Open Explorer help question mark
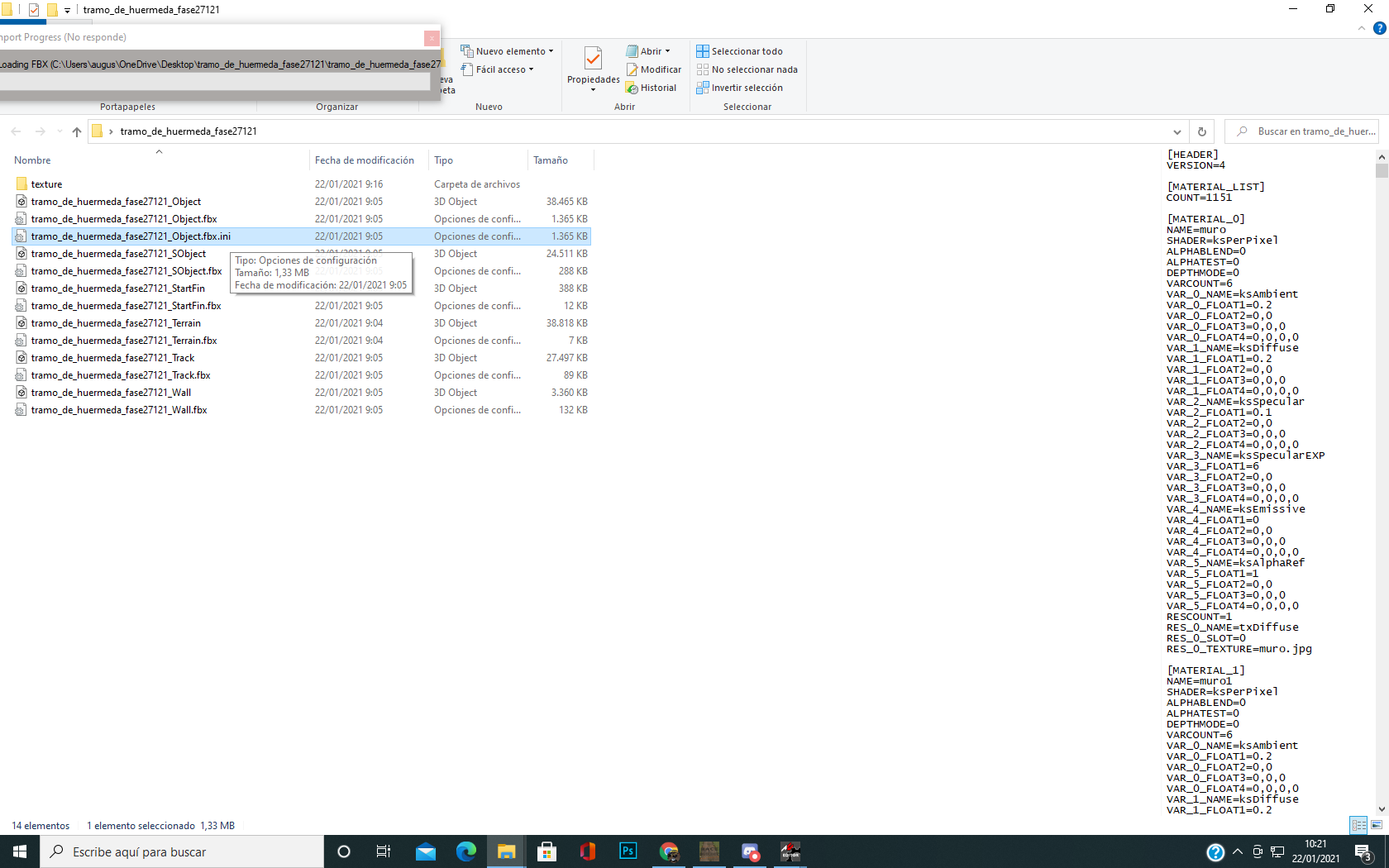 [1379, 28]
